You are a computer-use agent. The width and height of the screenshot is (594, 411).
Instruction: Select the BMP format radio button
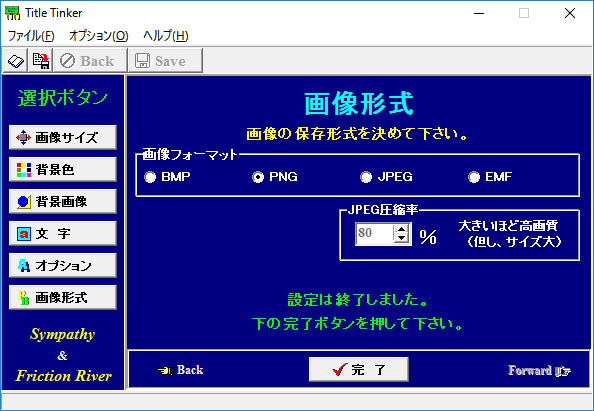click(150, 177)
